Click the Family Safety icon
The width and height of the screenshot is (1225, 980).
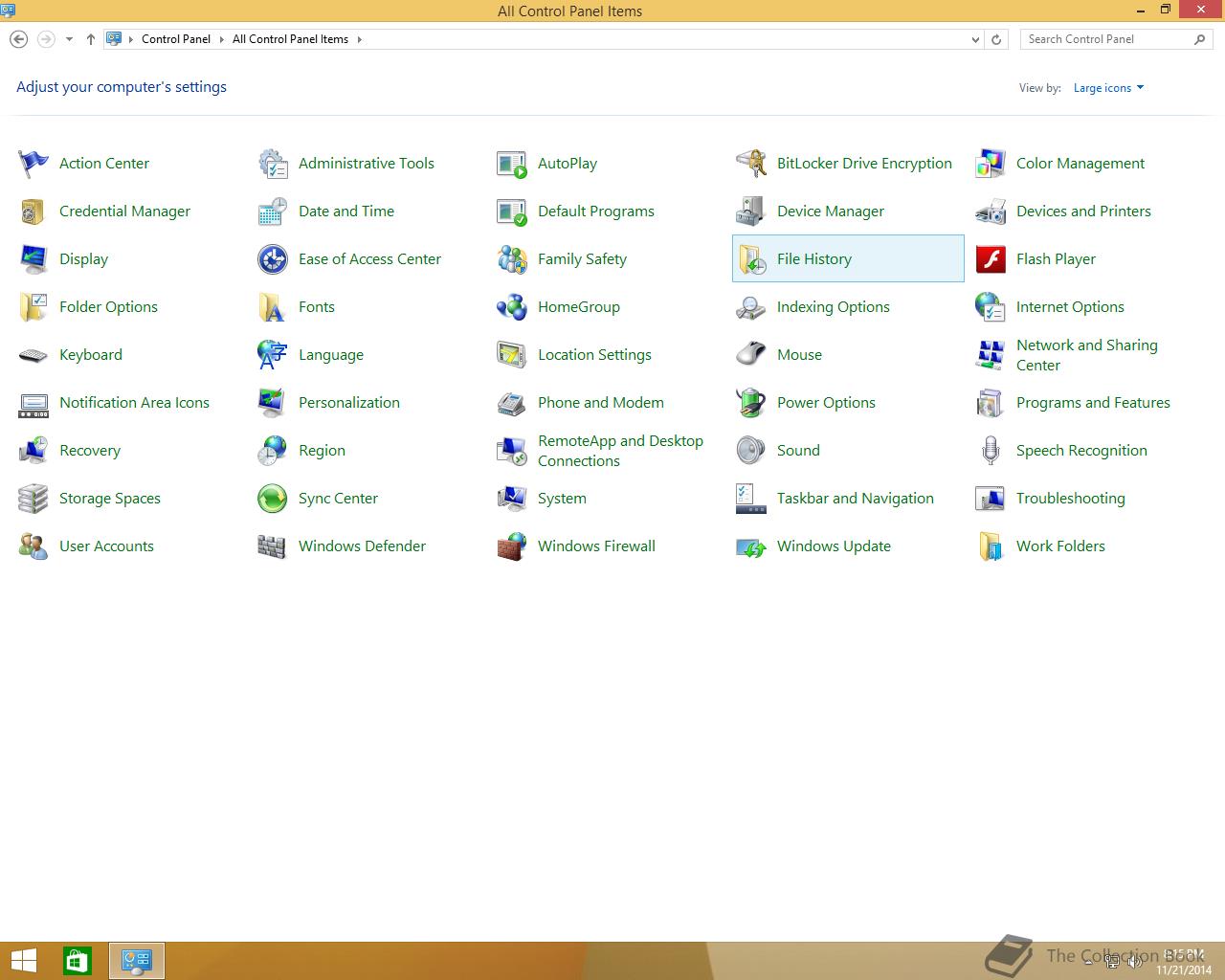512,259
